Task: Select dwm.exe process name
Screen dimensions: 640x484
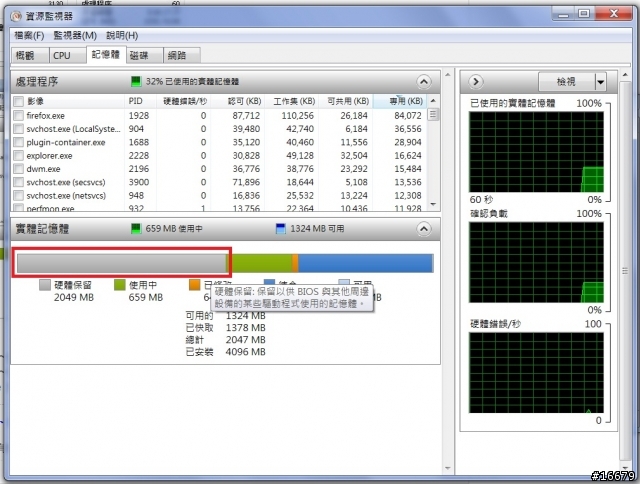Action: [43, 169]
